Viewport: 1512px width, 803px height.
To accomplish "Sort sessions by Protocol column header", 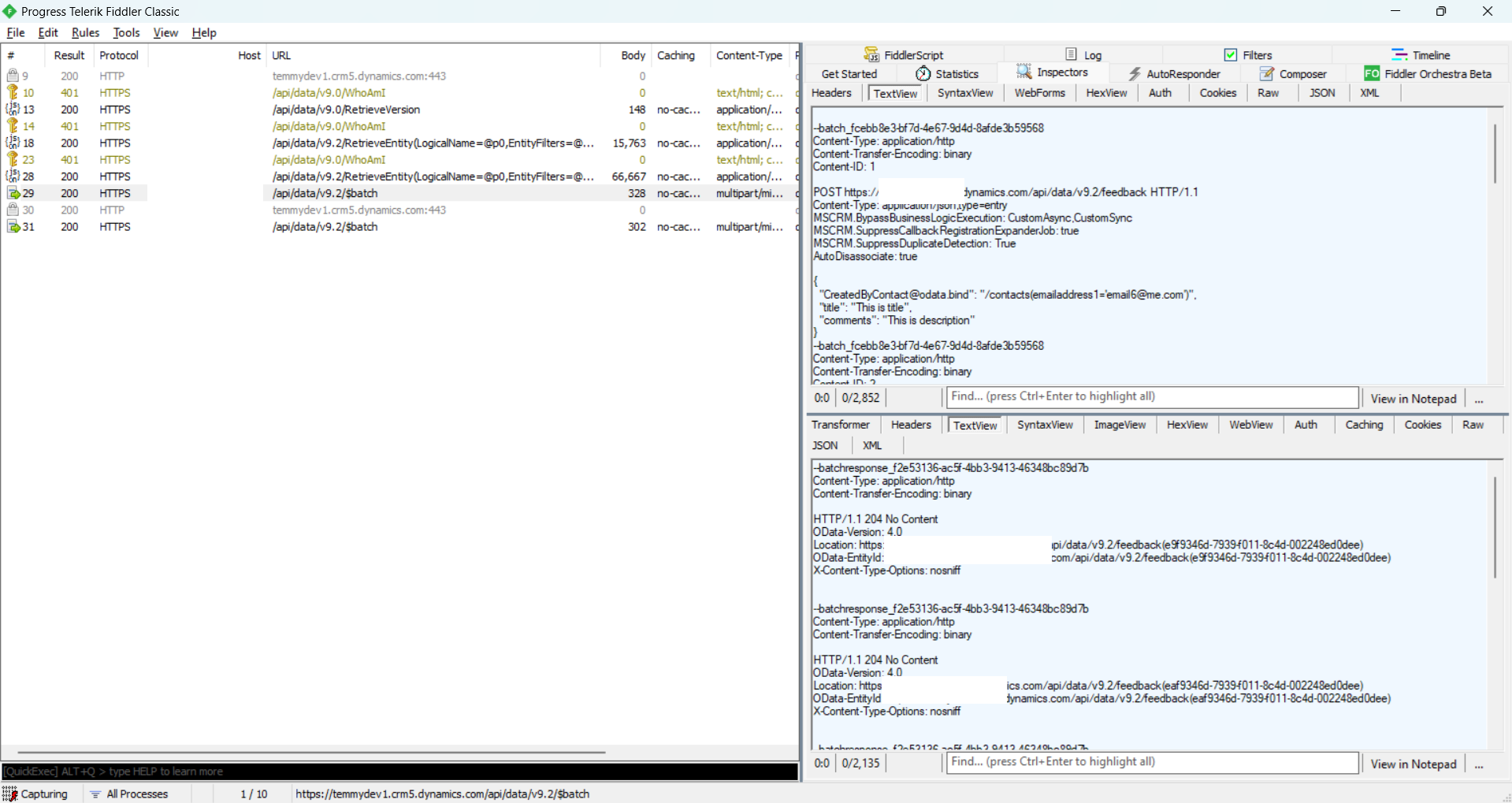I will pos(119,55).
